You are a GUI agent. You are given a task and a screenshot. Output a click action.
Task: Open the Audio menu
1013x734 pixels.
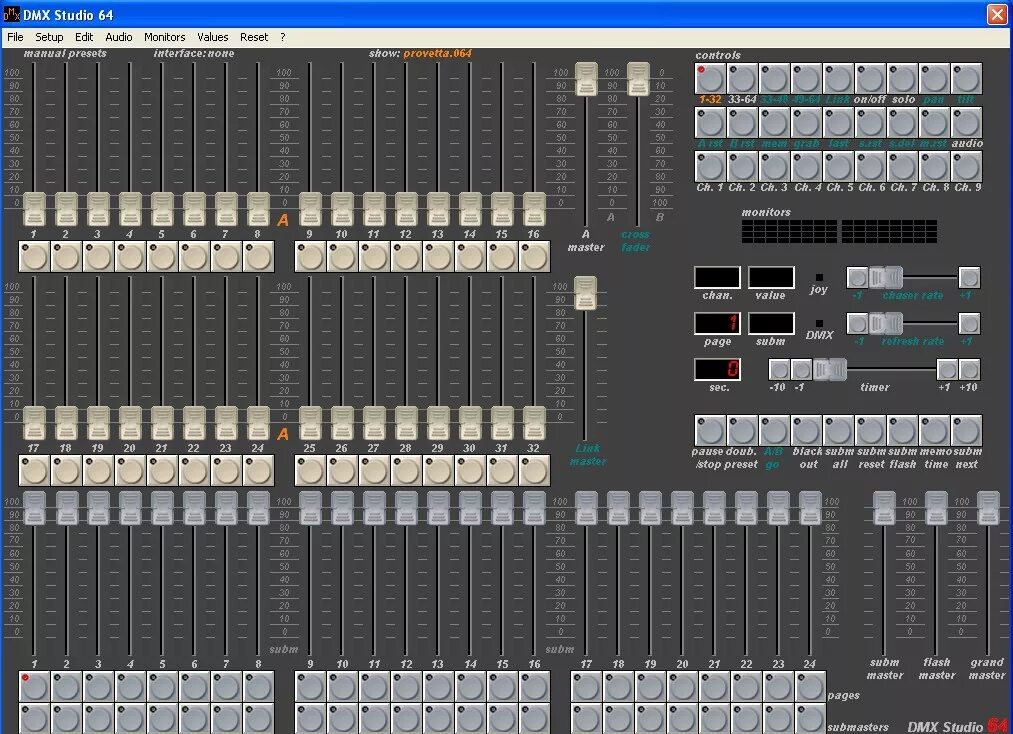[x=119, y=37]
